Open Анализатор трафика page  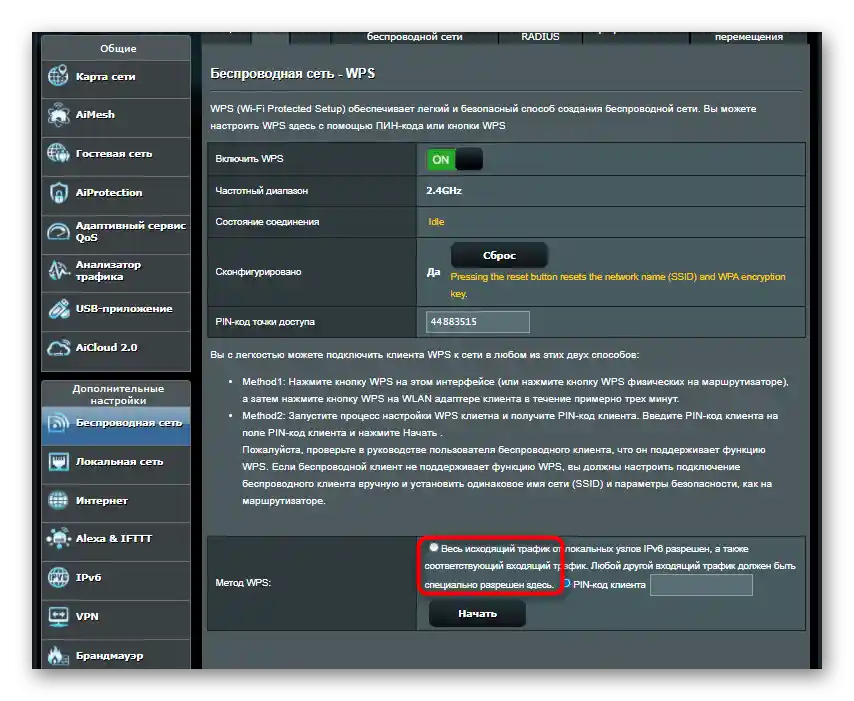point(116,273)
